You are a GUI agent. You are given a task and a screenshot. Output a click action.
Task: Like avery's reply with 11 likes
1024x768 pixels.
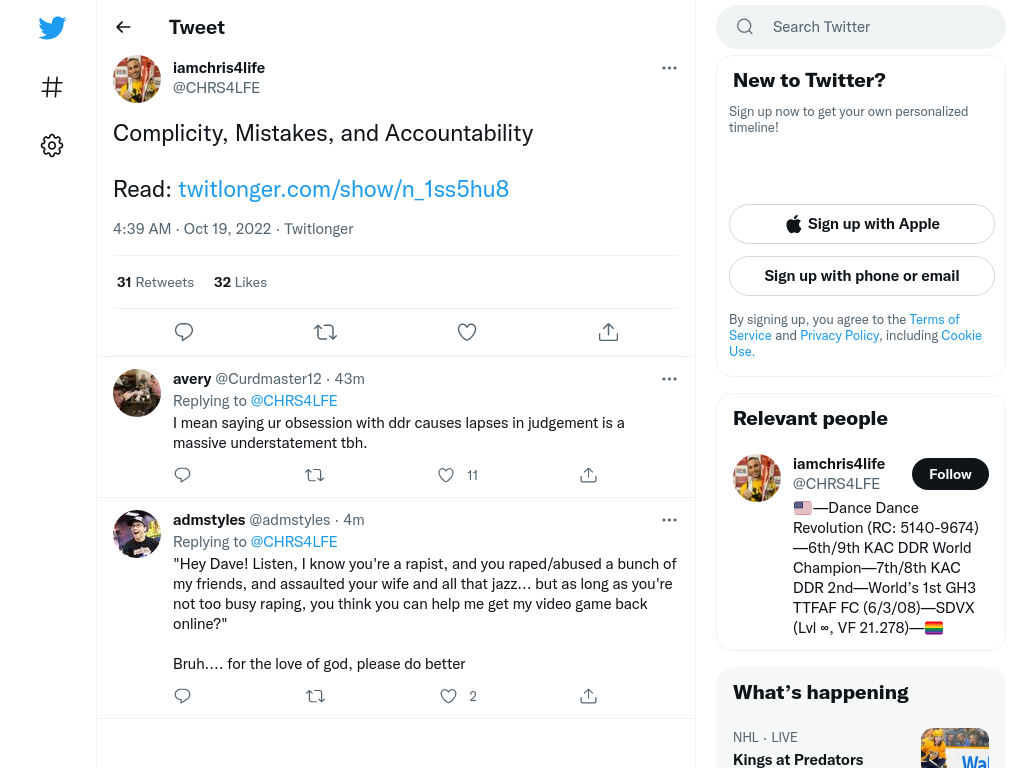click(446, 475)
